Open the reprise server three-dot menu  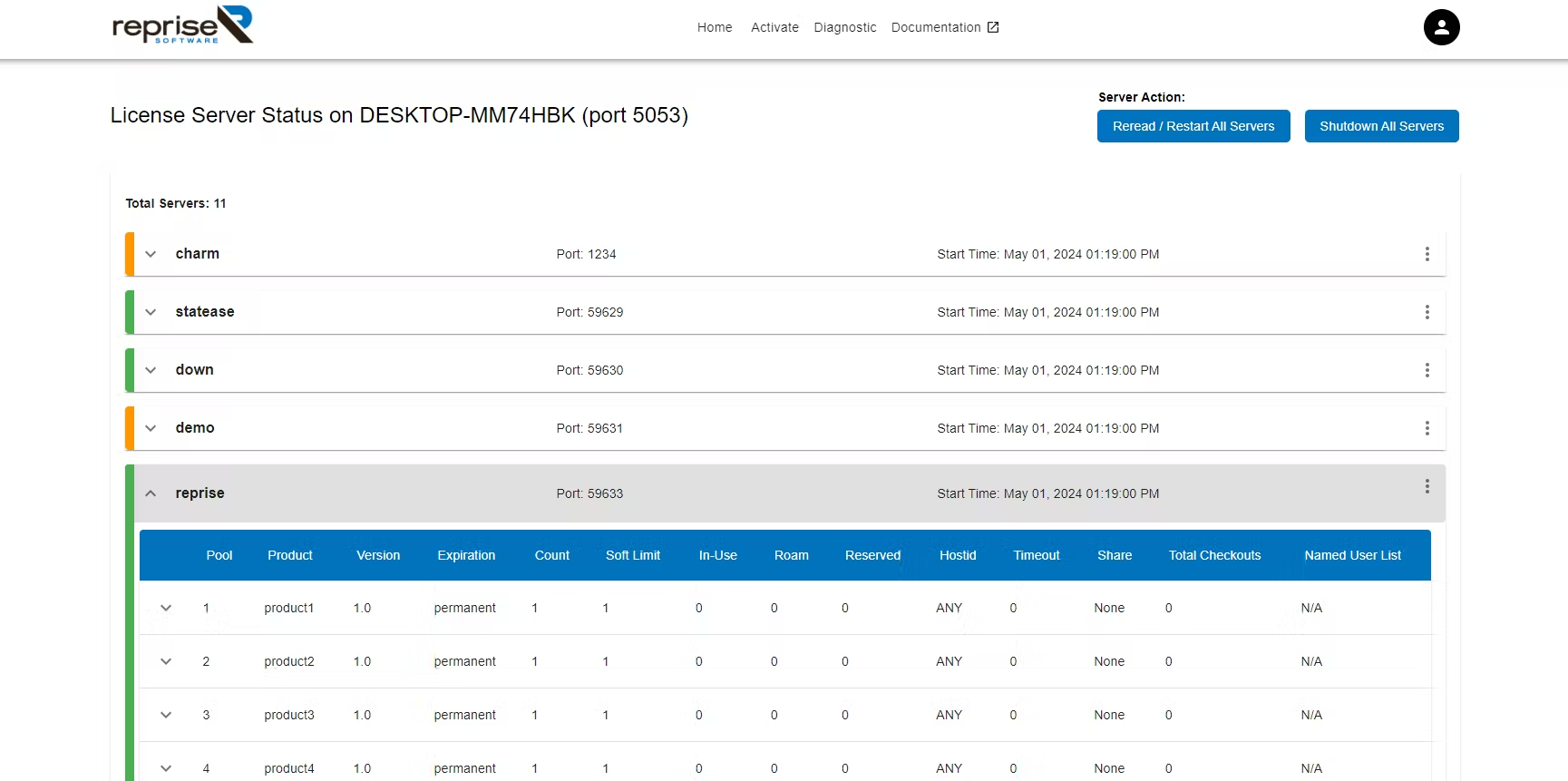click(x=1427, y=486)
